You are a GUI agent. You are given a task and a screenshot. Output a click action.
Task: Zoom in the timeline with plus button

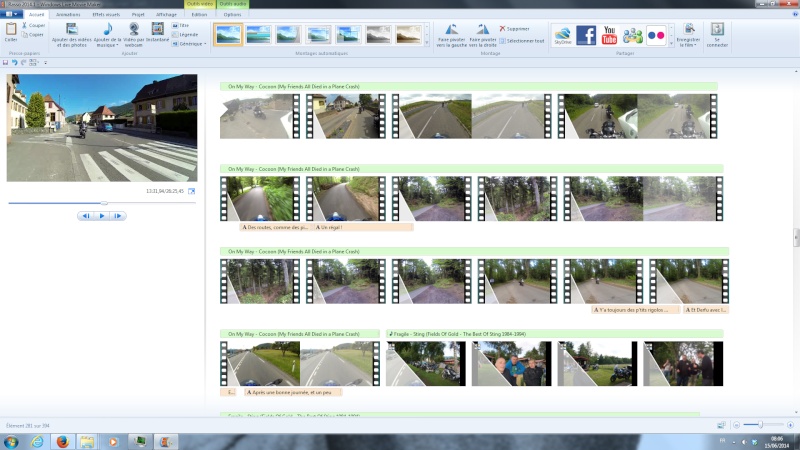pyautogui.click(x=790, y=424)
